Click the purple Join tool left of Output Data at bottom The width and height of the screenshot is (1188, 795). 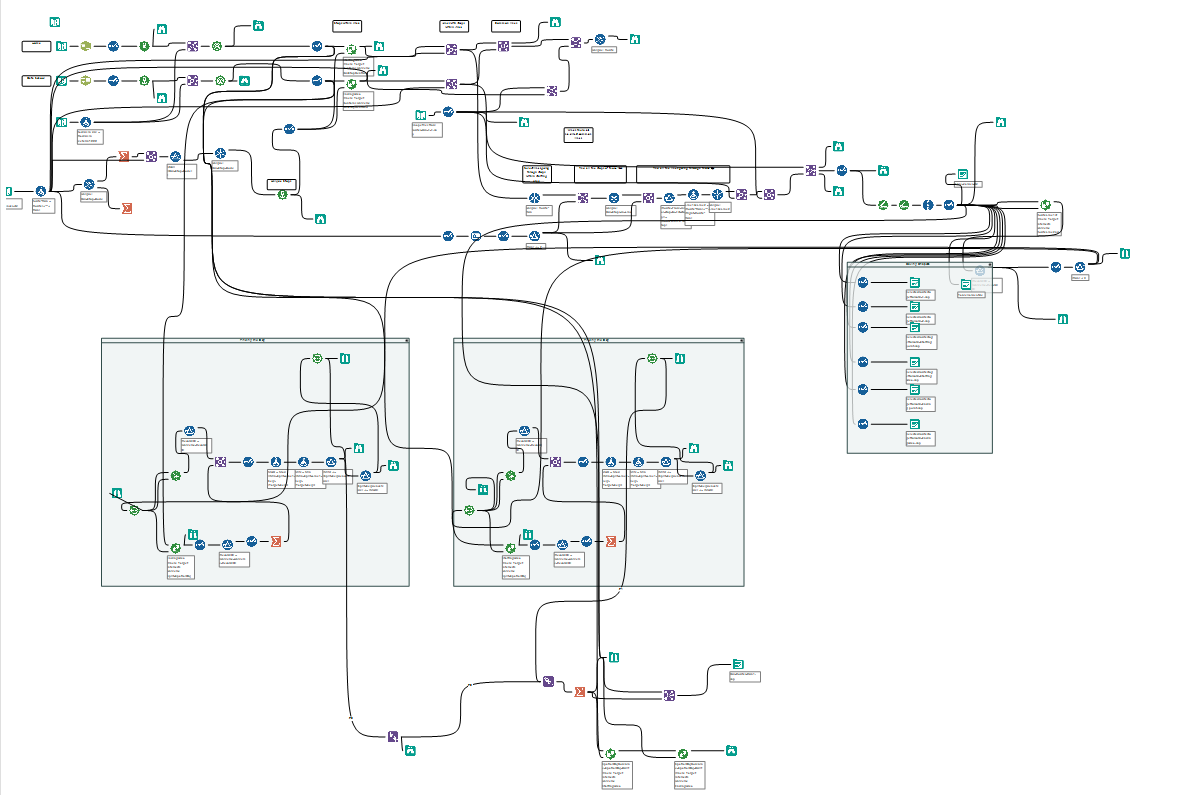click(669, 695)
